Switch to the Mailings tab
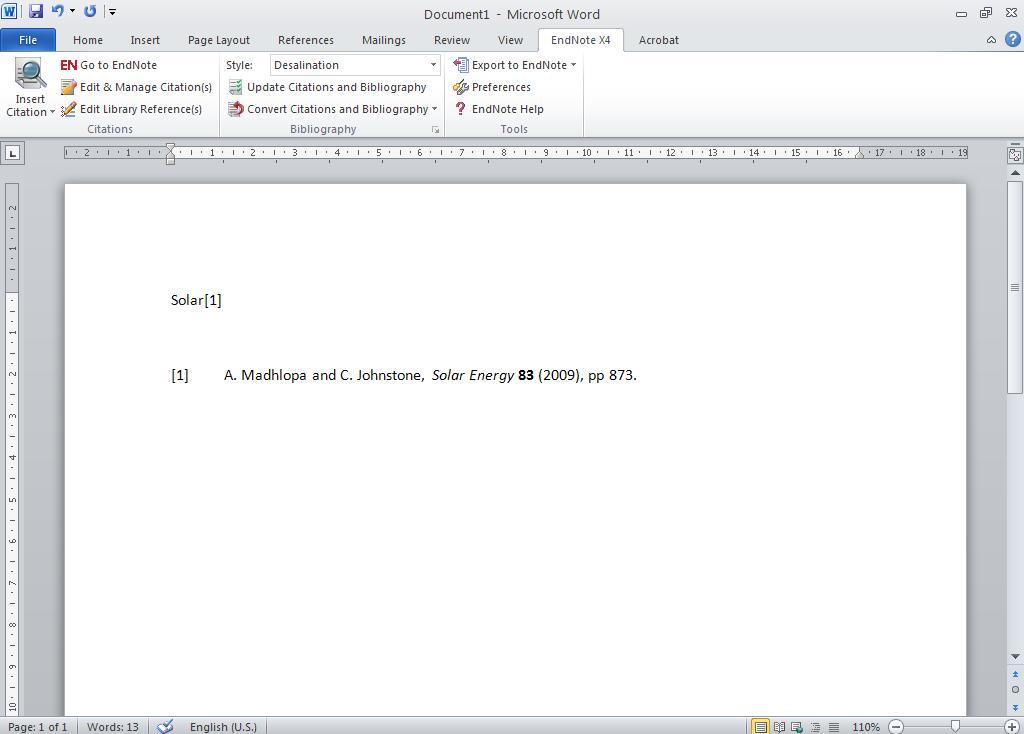Screen dimensions: 1024x734 pyautogui.click(x=383, y=40)
